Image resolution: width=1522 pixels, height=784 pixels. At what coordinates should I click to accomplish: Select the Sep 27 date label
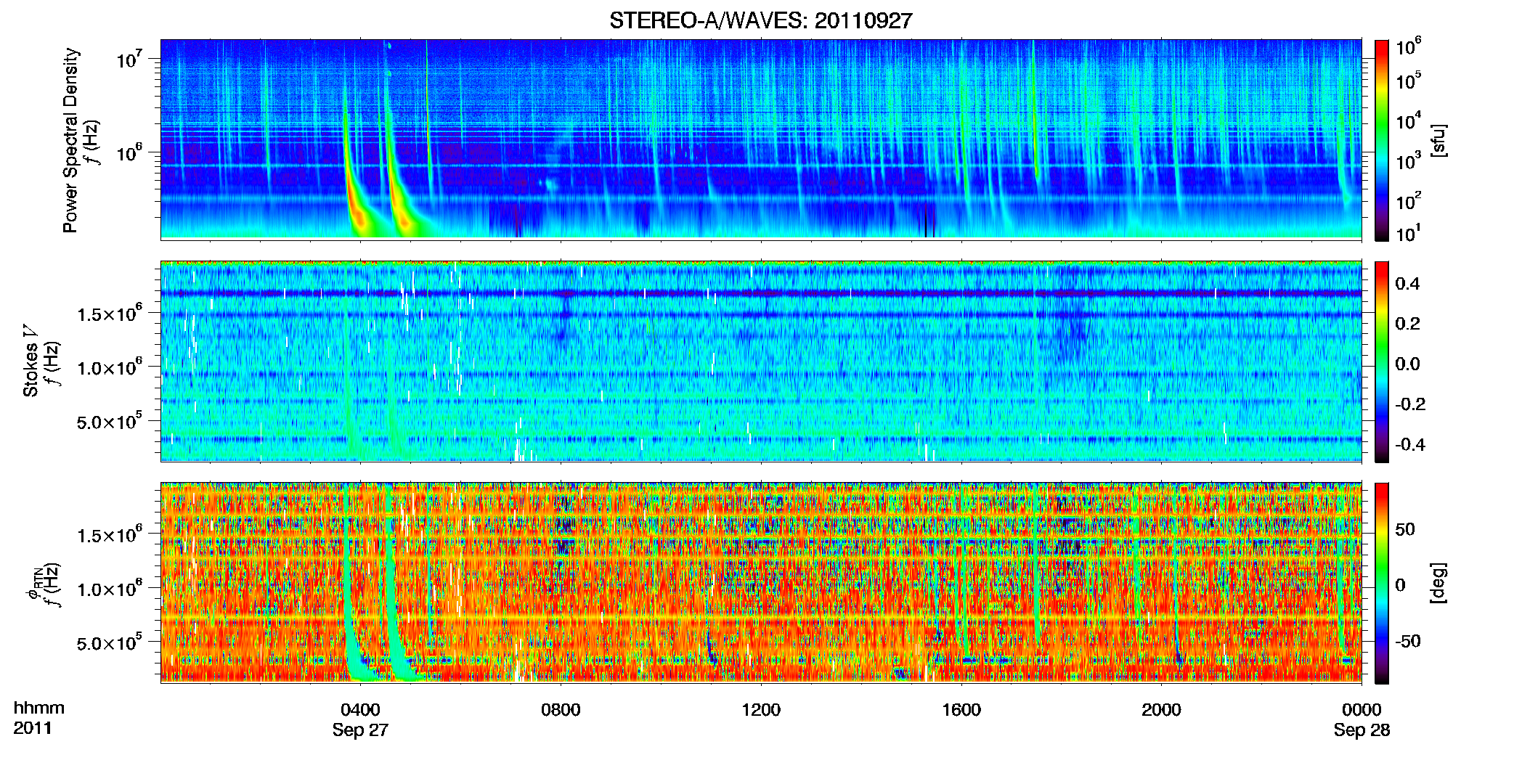pyautogui.click(x=360, y=730)
